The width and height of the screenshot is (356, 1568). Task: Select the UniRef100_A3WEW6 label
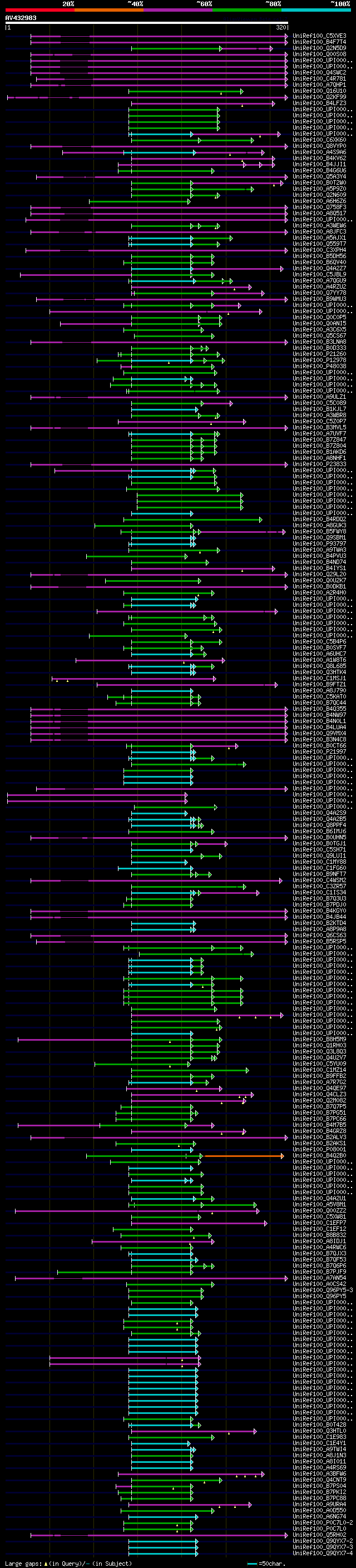(319, 225)
